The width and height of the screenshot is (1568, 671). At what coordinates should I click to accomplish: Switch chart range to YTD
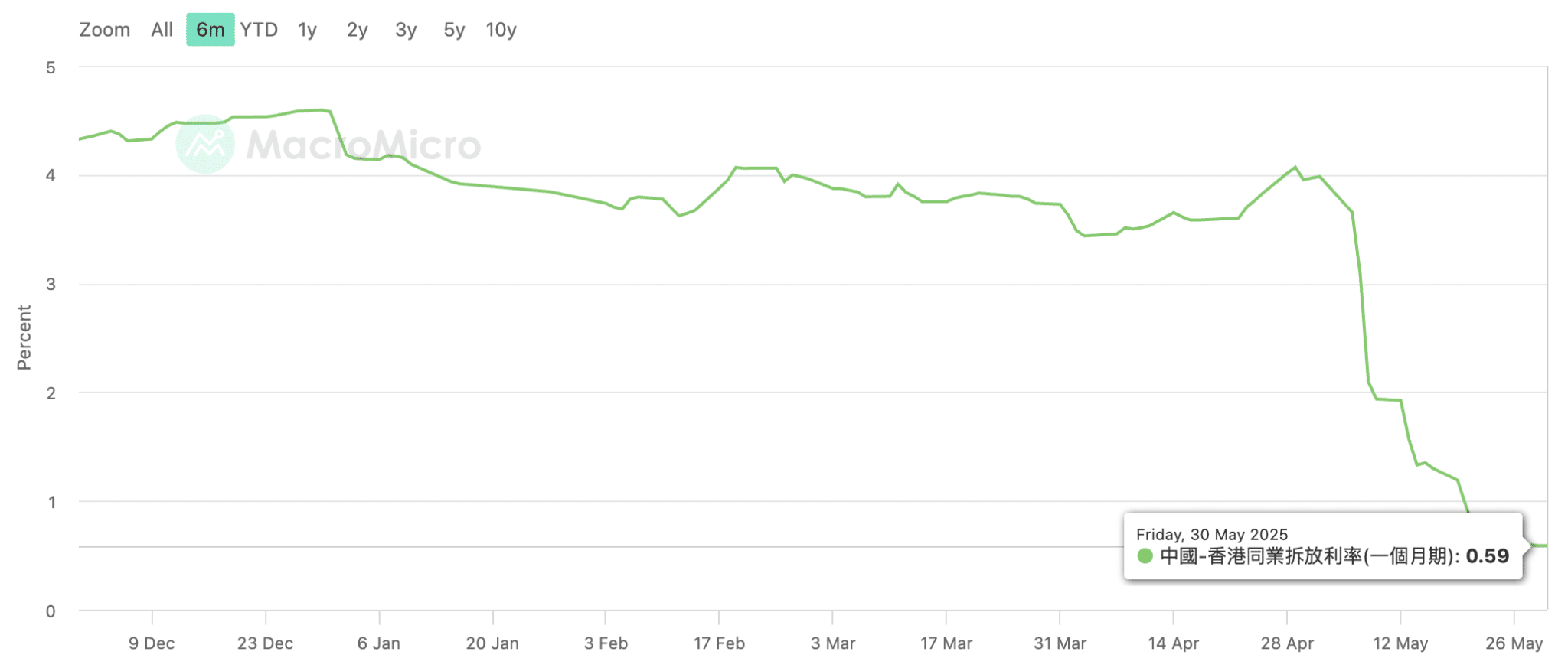[259, 30]
